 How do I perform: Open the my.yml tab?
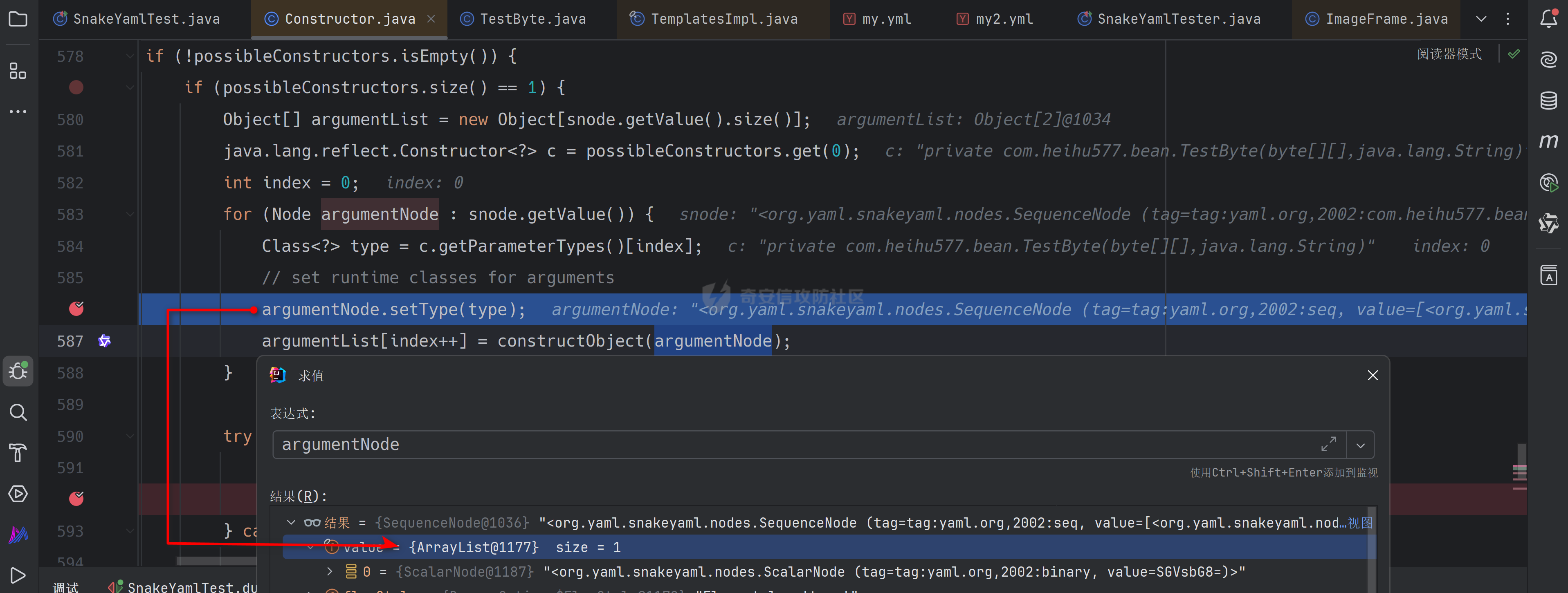[x=877, y=19]
